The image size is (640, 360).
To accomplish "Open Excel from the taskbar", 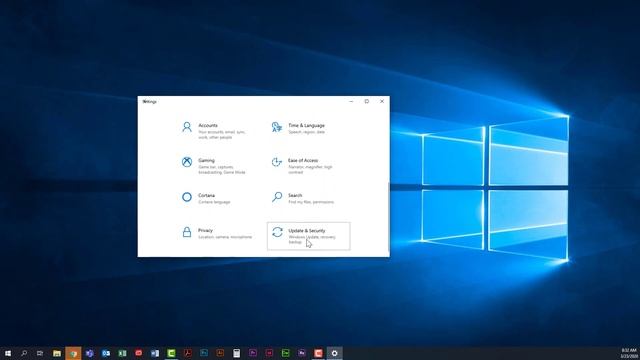I will click(x=122, y=353).
